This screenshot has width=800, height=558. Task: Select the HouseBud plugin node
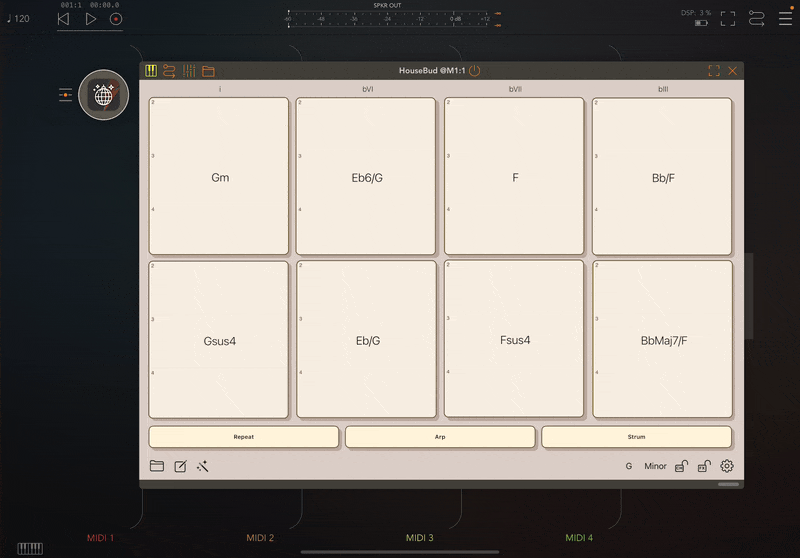[x=104, y=95]
